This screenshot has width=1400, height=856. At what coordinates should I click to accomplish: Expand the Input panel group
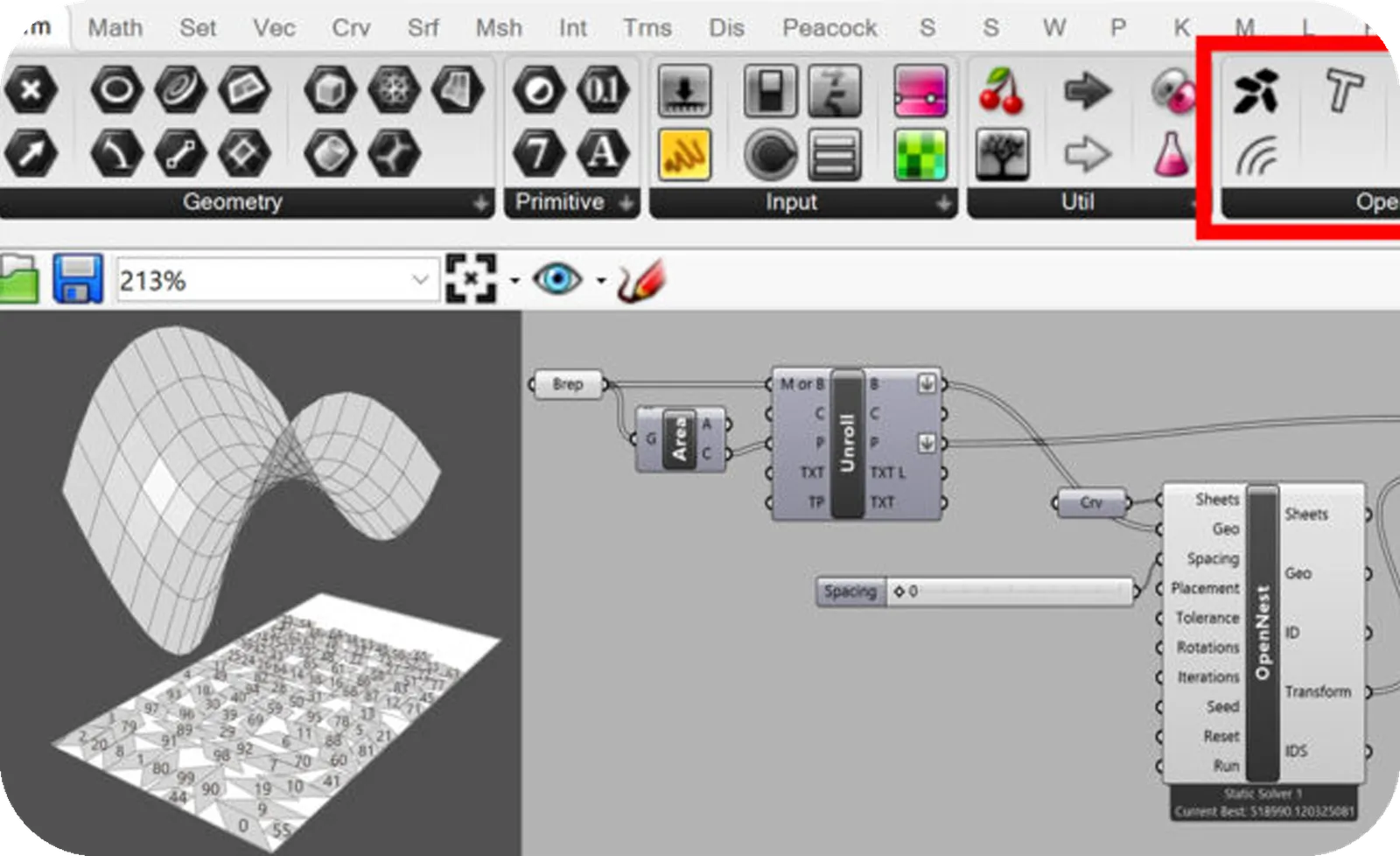942,203
